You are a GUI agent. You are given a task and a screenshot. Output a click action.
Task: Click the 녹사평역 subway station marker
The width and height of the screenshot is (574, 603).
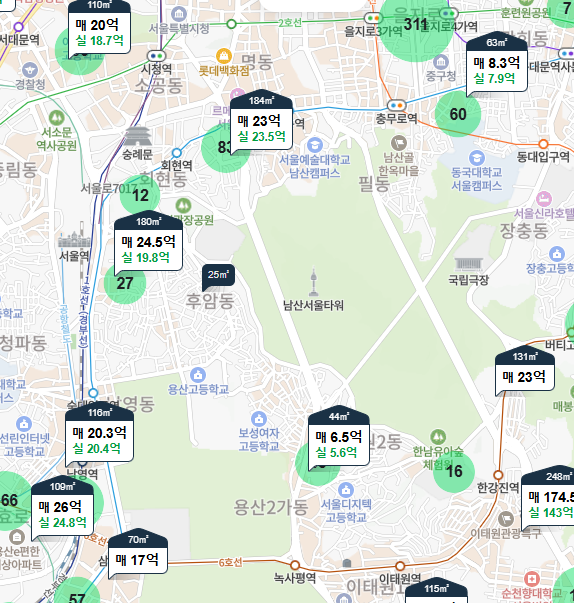coord(295,565)
